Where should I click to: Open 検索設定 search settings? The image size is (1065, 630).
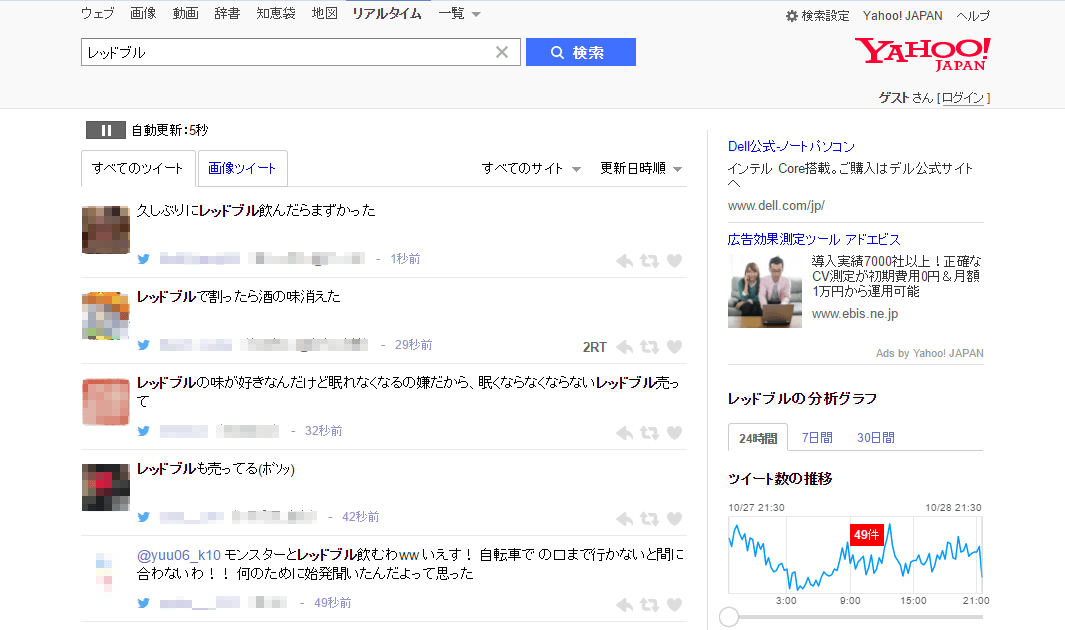(x=818, y=16)
